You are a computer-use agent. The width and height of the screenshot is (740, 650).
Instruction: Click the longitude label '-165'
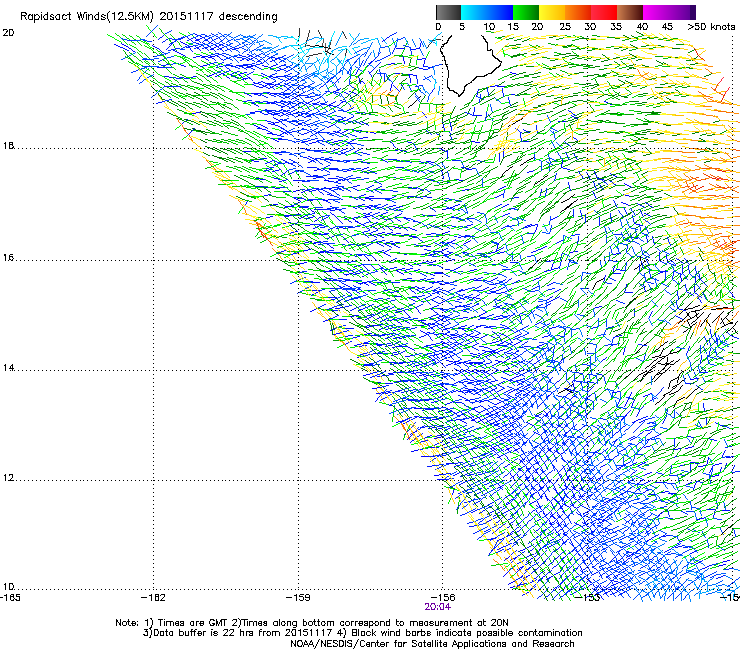click(10, 598)
